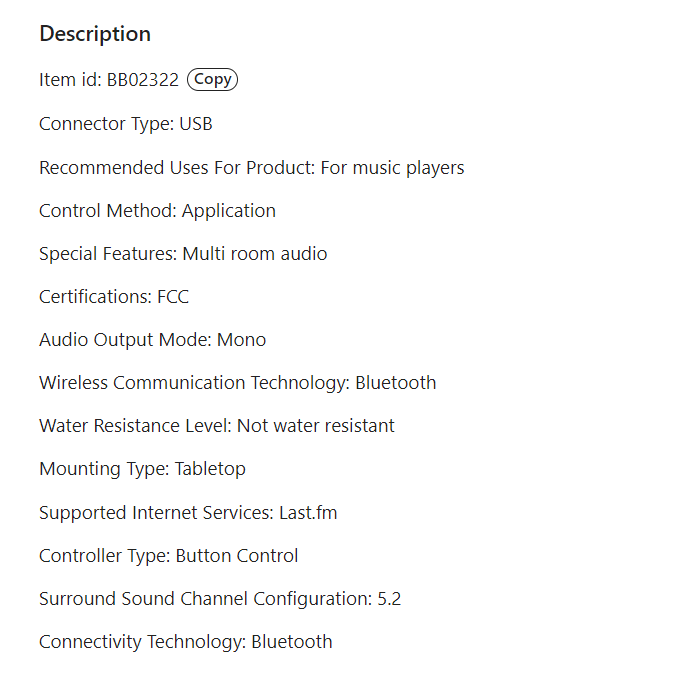Click the item id value BB02322
This screenshot has height=693, width=689.
(x=144, y=81)
